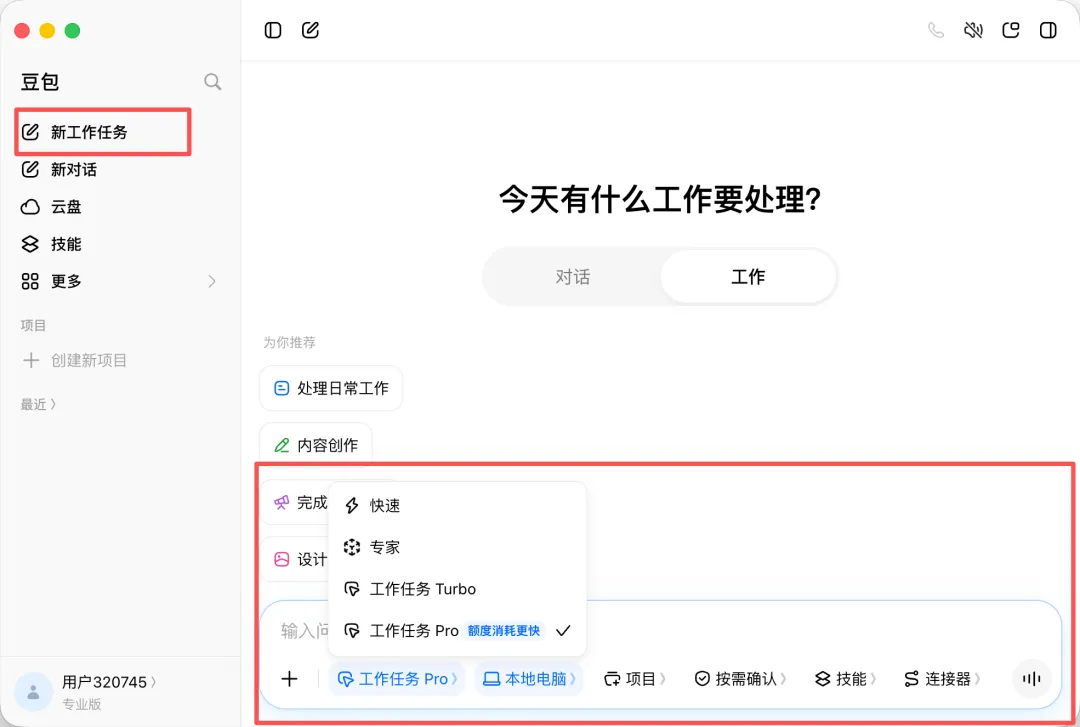This screenshot has width=1080, height=727.
Task: Click the purple telescope icon beside 完成
Action: click(x=282, y=502)
